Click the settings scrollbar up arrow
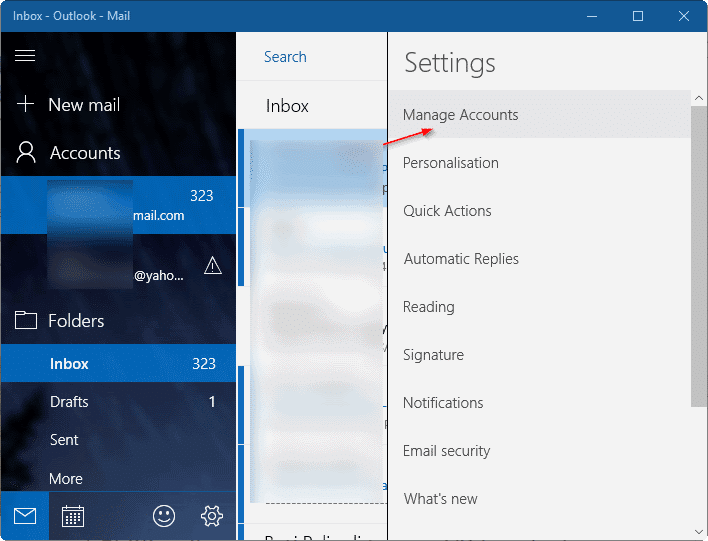The width and height of the screenshot is (708, 541). 699,98
